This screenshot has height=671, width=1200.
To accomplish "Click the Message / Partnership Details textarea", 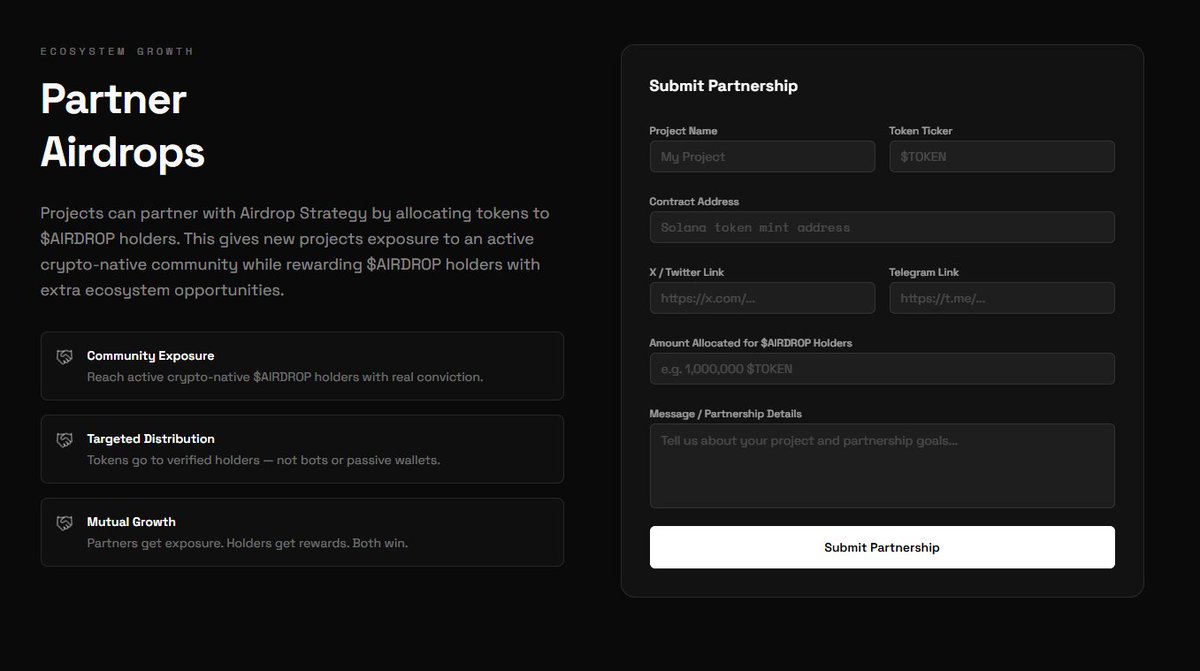I will [x=882, y=466].
